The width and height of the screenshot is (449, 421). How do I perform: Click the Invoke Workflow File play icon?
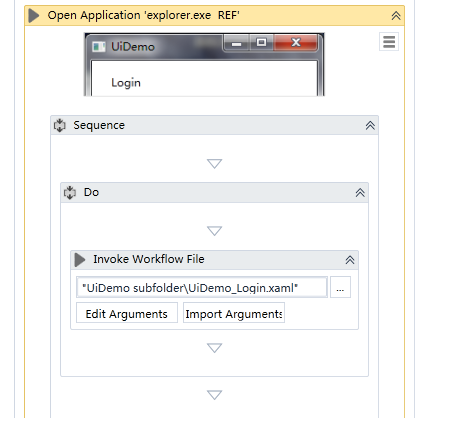pos(80,260)
